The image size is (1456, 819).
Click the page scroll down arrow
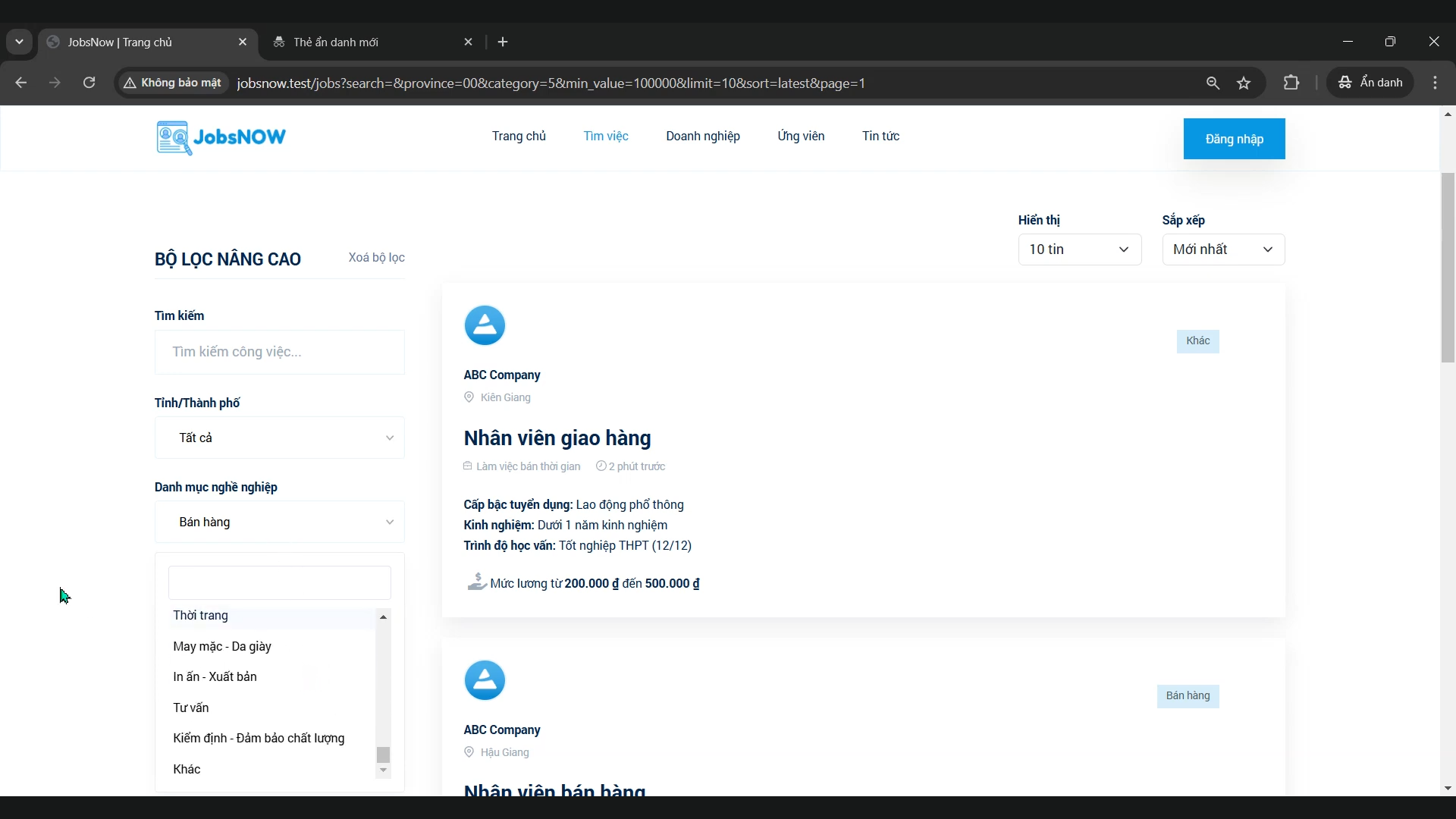[1448, 789]
